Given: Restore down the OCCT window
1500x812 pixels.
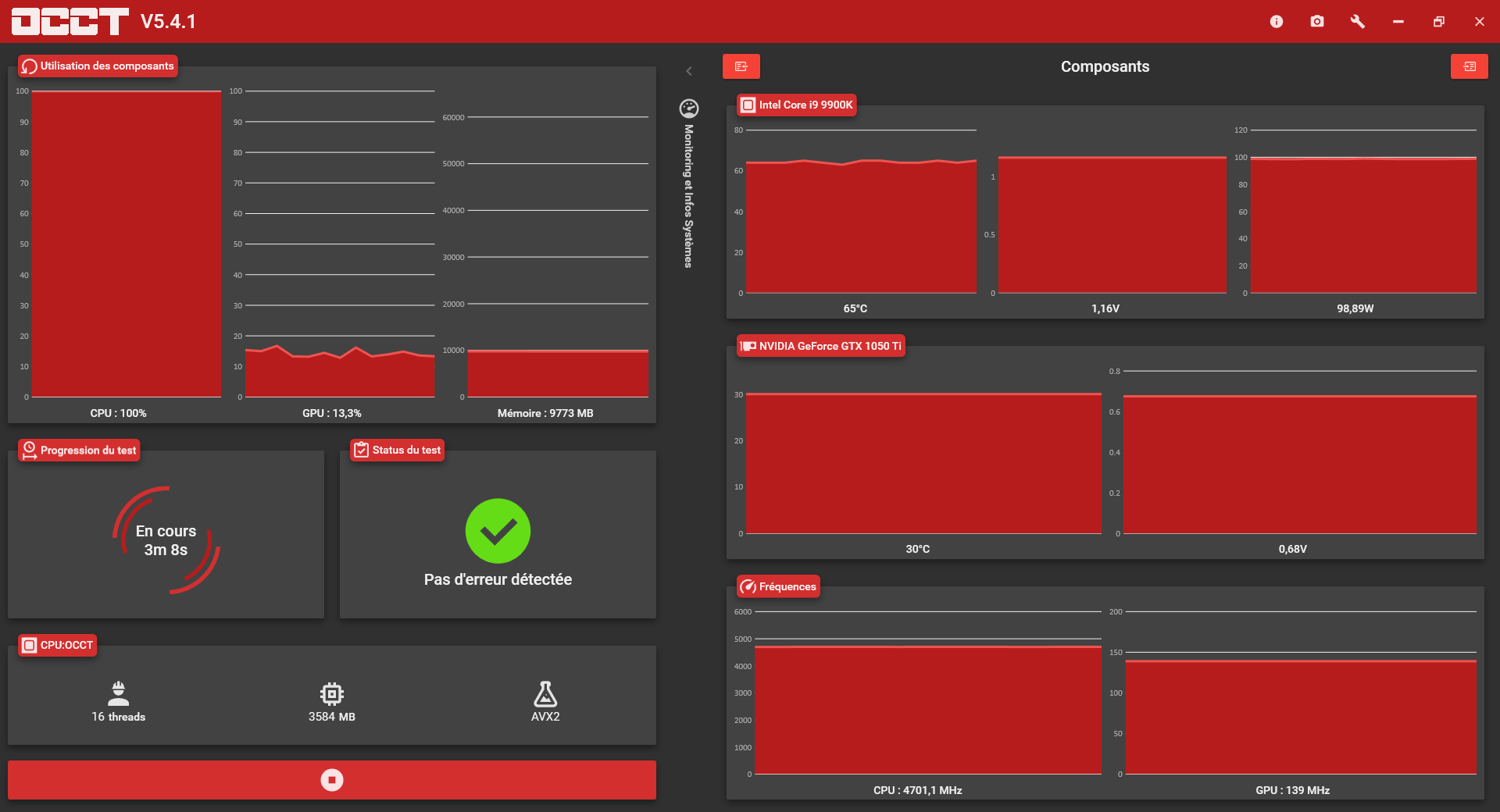Looking at the screenshot, I should pyautogui.click(x=1439, y=22).
